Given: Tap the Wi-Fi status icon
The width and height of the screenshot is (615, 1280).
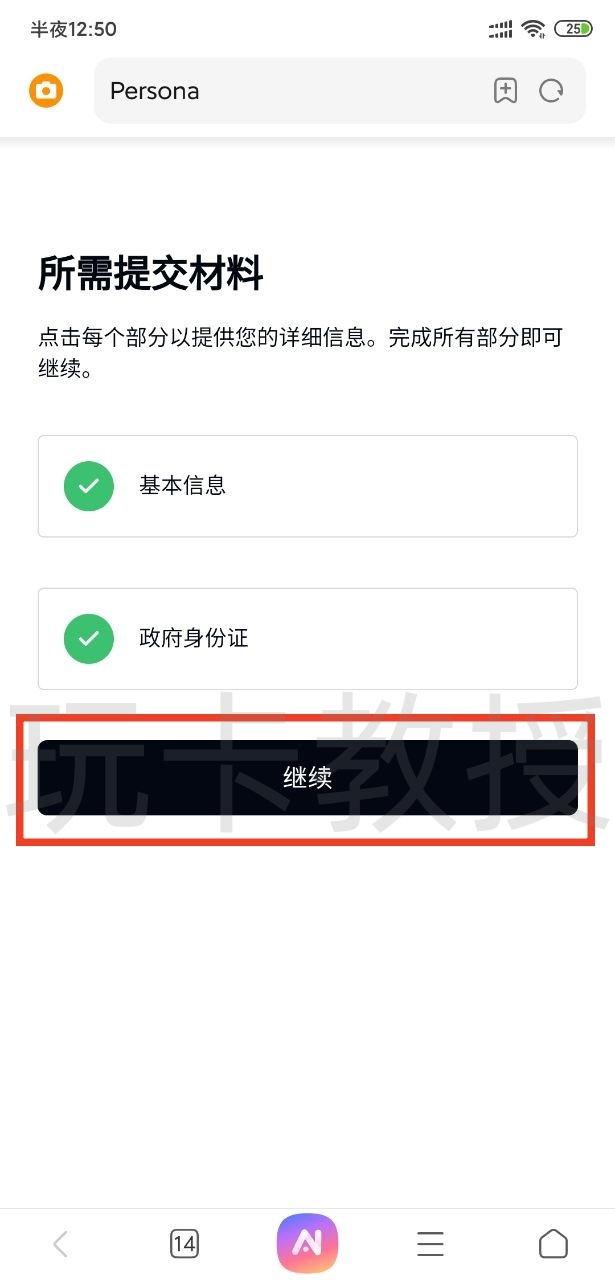Looking at the screenshot, I should coord(534,29).
